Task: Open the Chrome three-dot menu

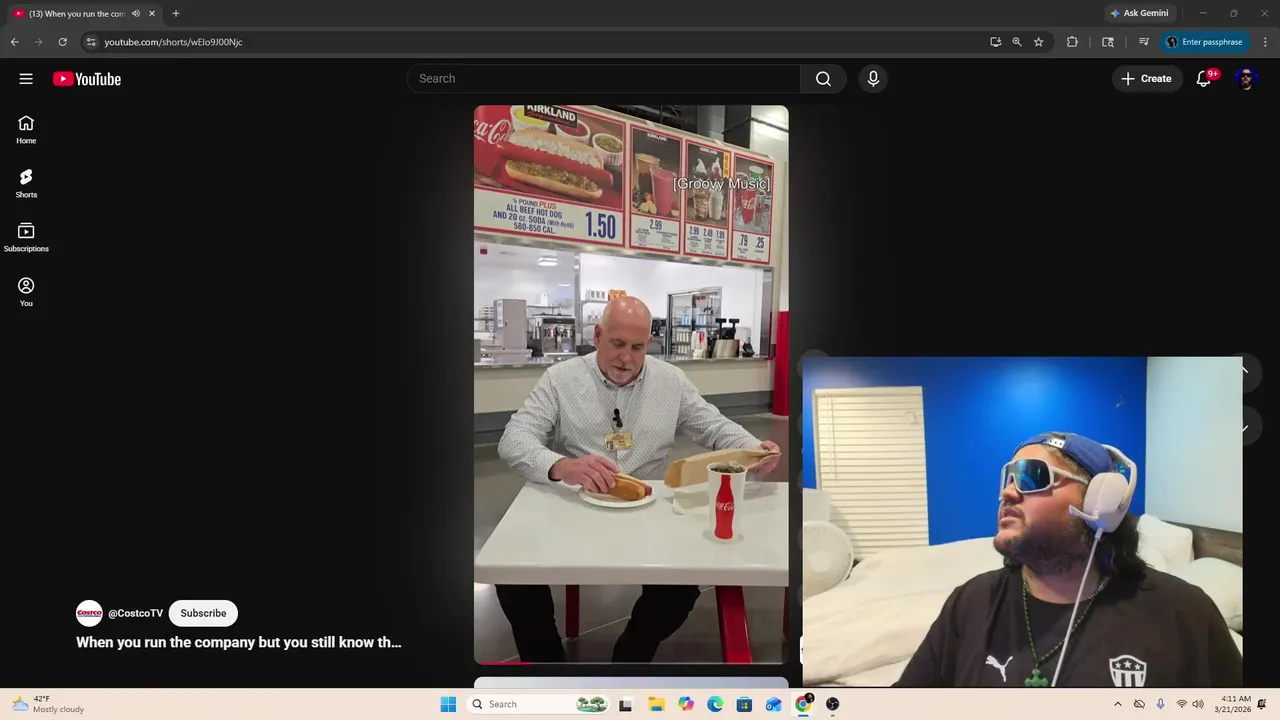Action: pyautogui.click(x=1266, y=42)
